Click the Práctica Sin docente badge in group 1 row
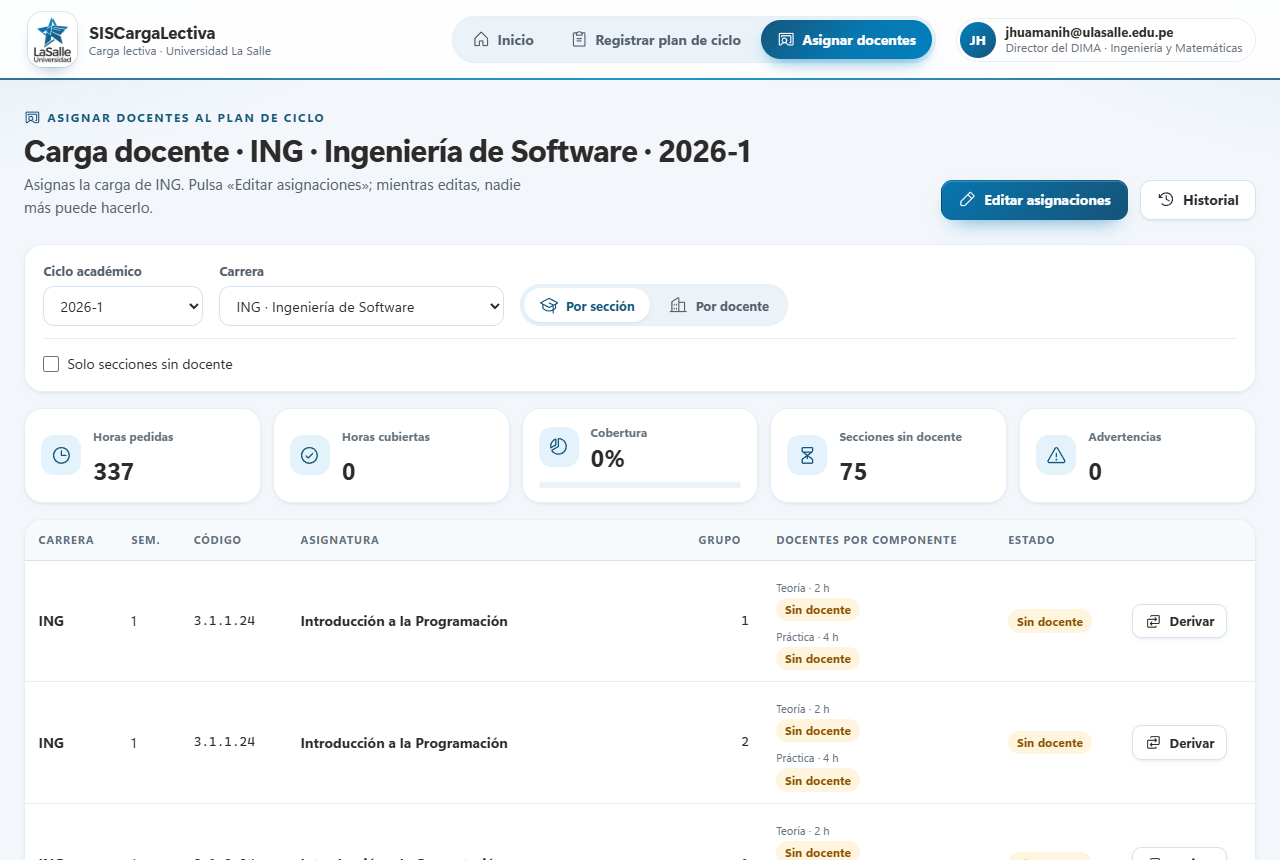Screen dimensions: 1280x860 (x=818, y=659)
